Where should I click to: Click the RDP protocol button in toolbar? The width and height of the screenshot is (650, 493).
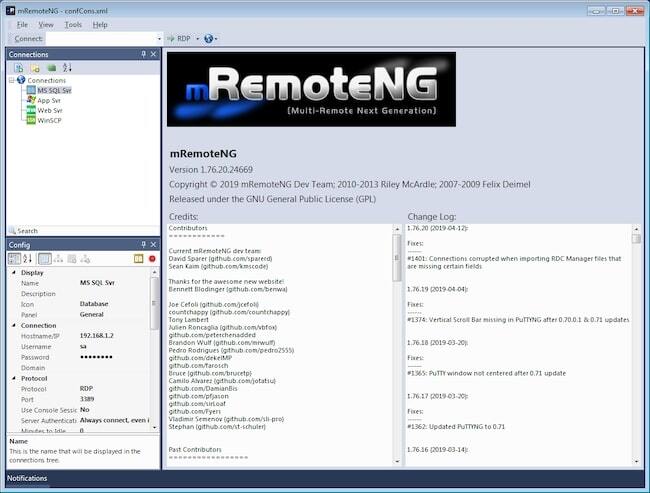[x=179, y=39]
